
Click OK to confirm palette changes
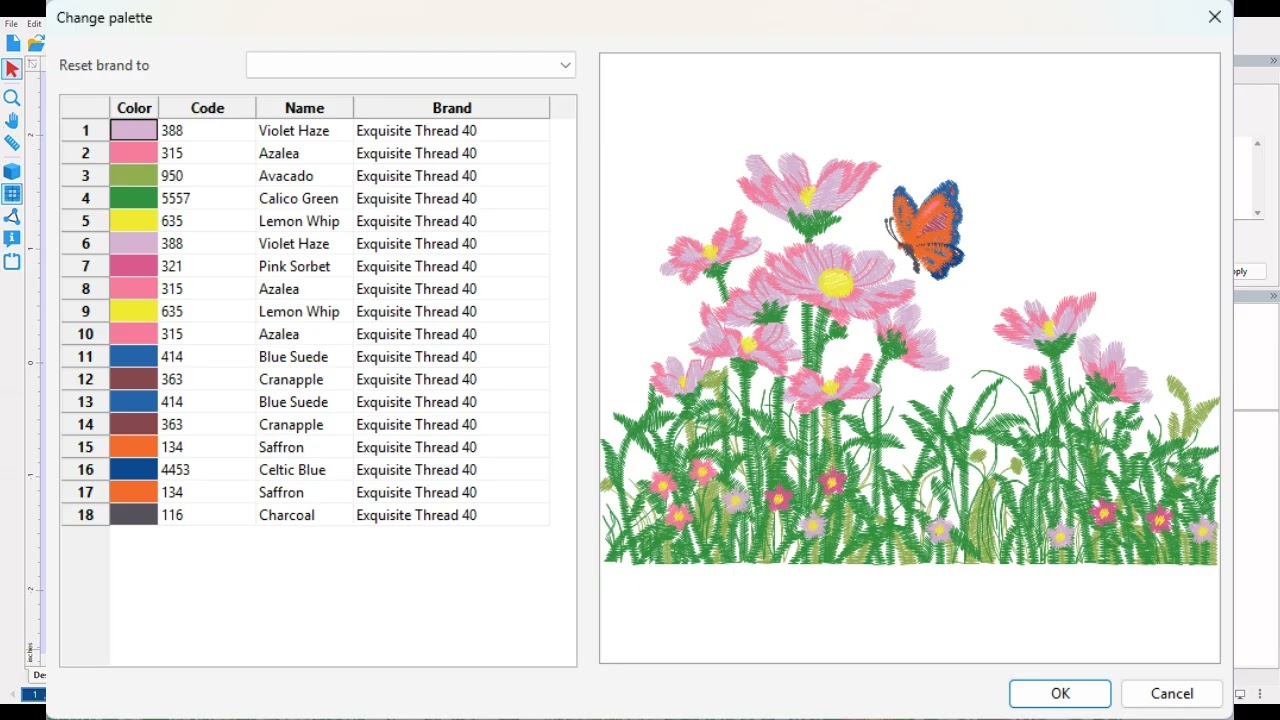pyautogui.click(x=1060, y=694)
